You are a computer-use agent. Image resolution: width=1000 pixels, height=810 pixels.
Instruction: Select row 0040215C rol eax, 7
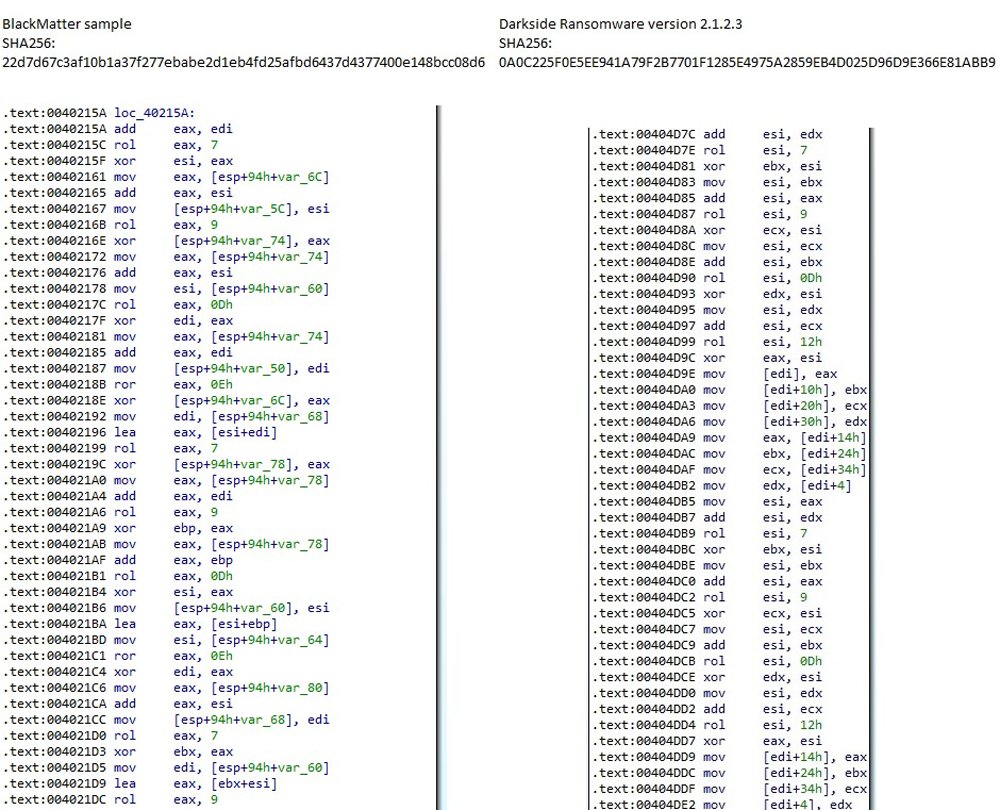110,145
